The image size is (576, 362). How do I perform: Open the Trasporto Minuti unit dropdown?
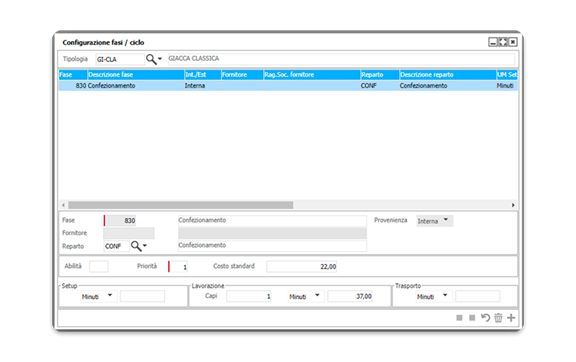[x=434, y=296]
